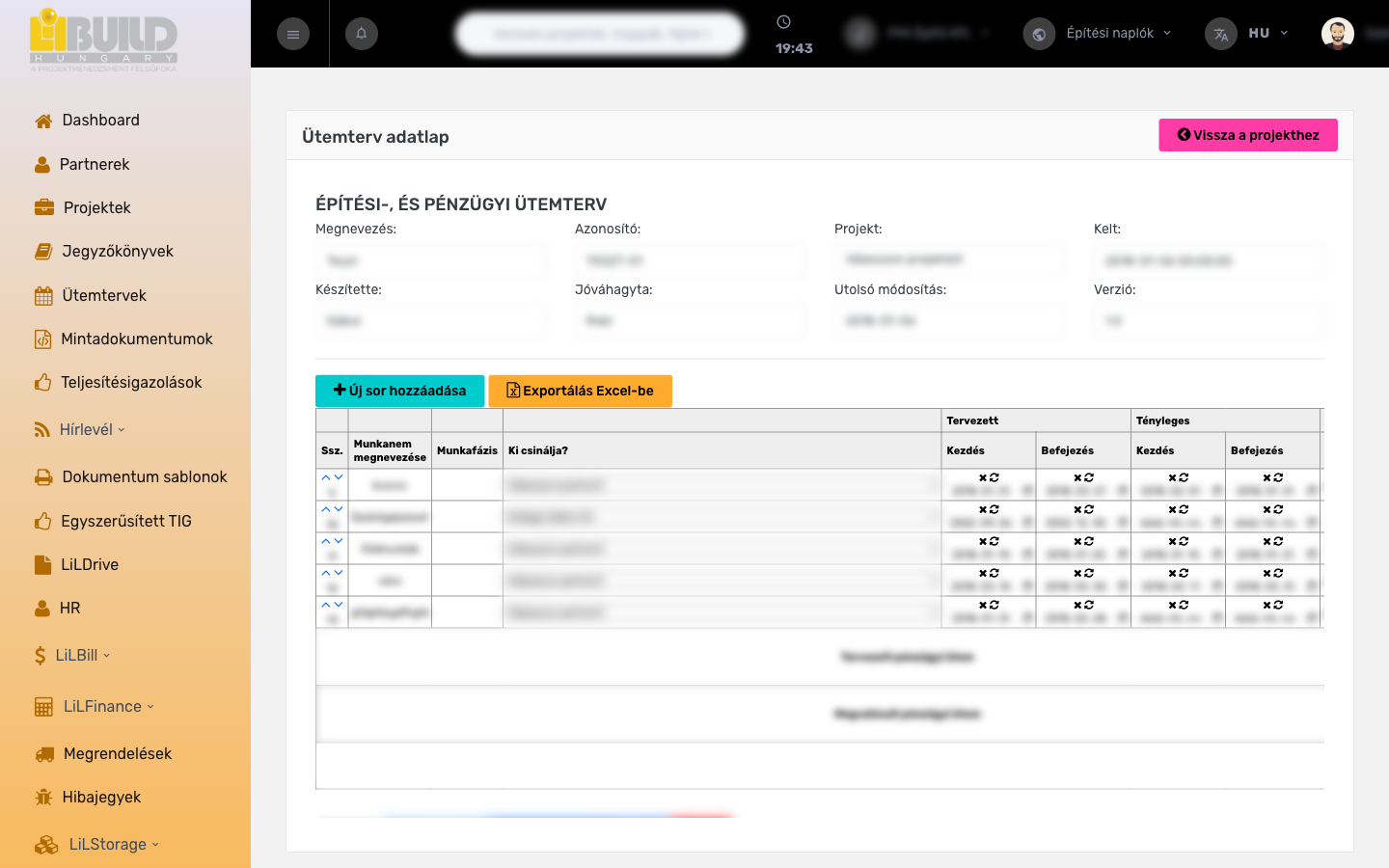The height and width of the screenshot is (868, 1389).
Task: Open Megrendelések menu item
Action: [118, 754]
